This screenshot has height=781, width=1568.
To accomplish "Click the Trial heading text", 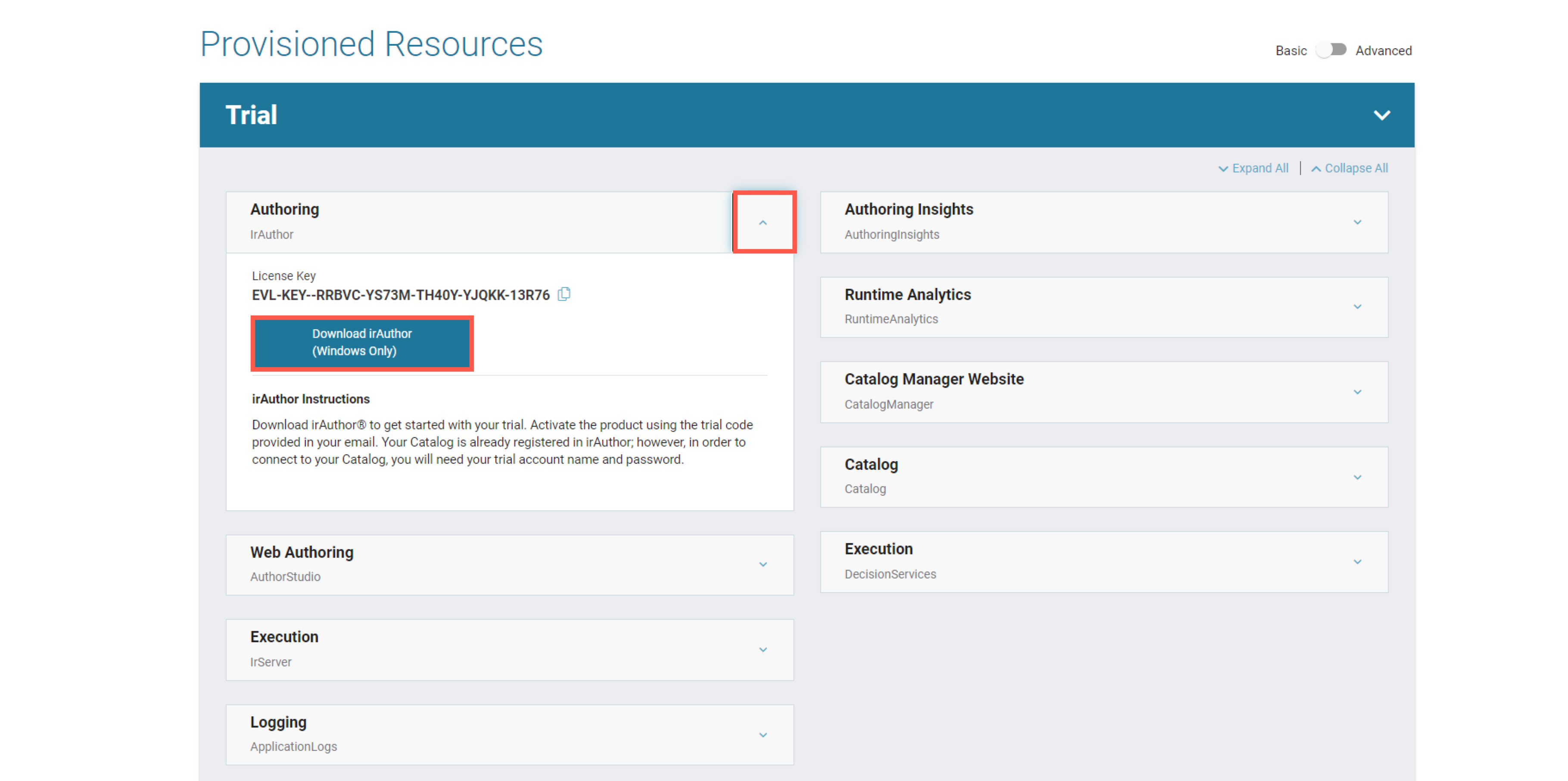I will (252, 115).
